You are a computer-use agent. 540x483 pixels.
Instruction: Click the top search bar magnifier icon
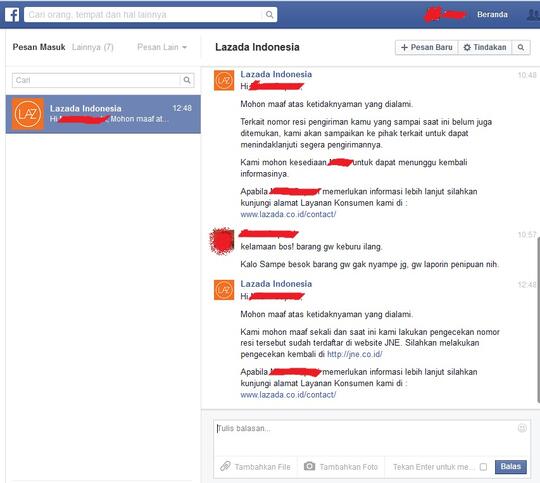[x=270, y=15]
